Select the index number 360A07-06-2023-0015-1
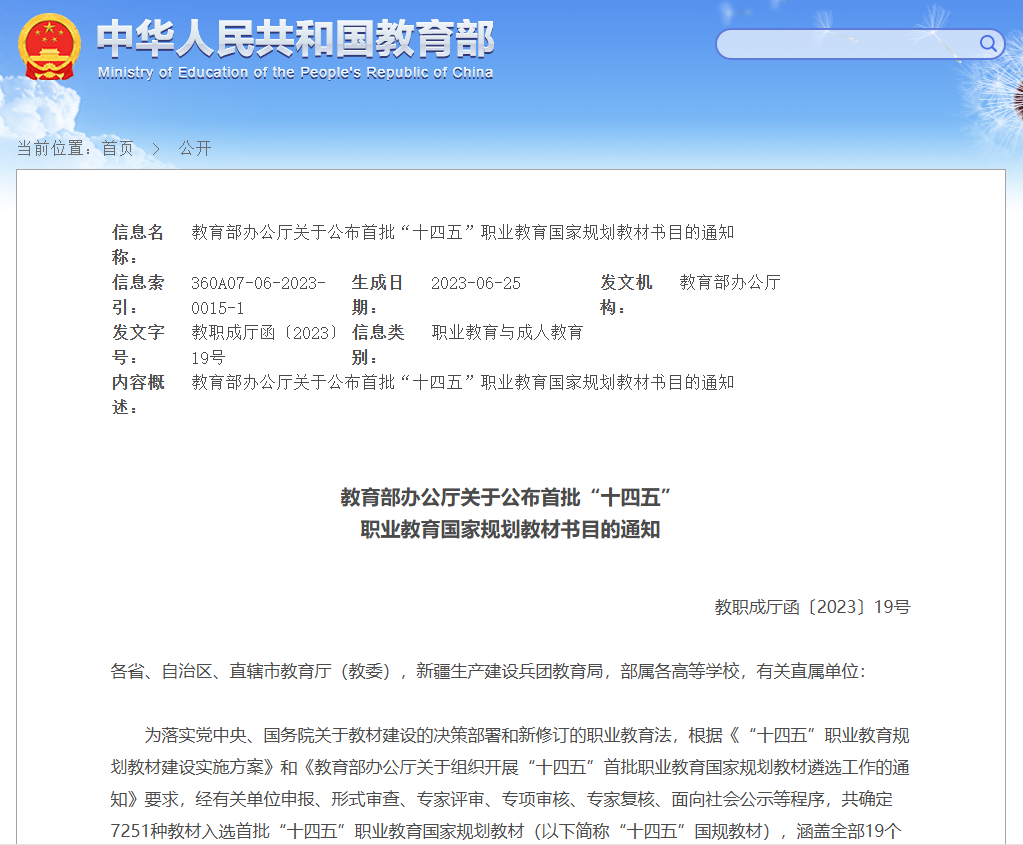The image size is (1023, 845). (x=258, y=295)
